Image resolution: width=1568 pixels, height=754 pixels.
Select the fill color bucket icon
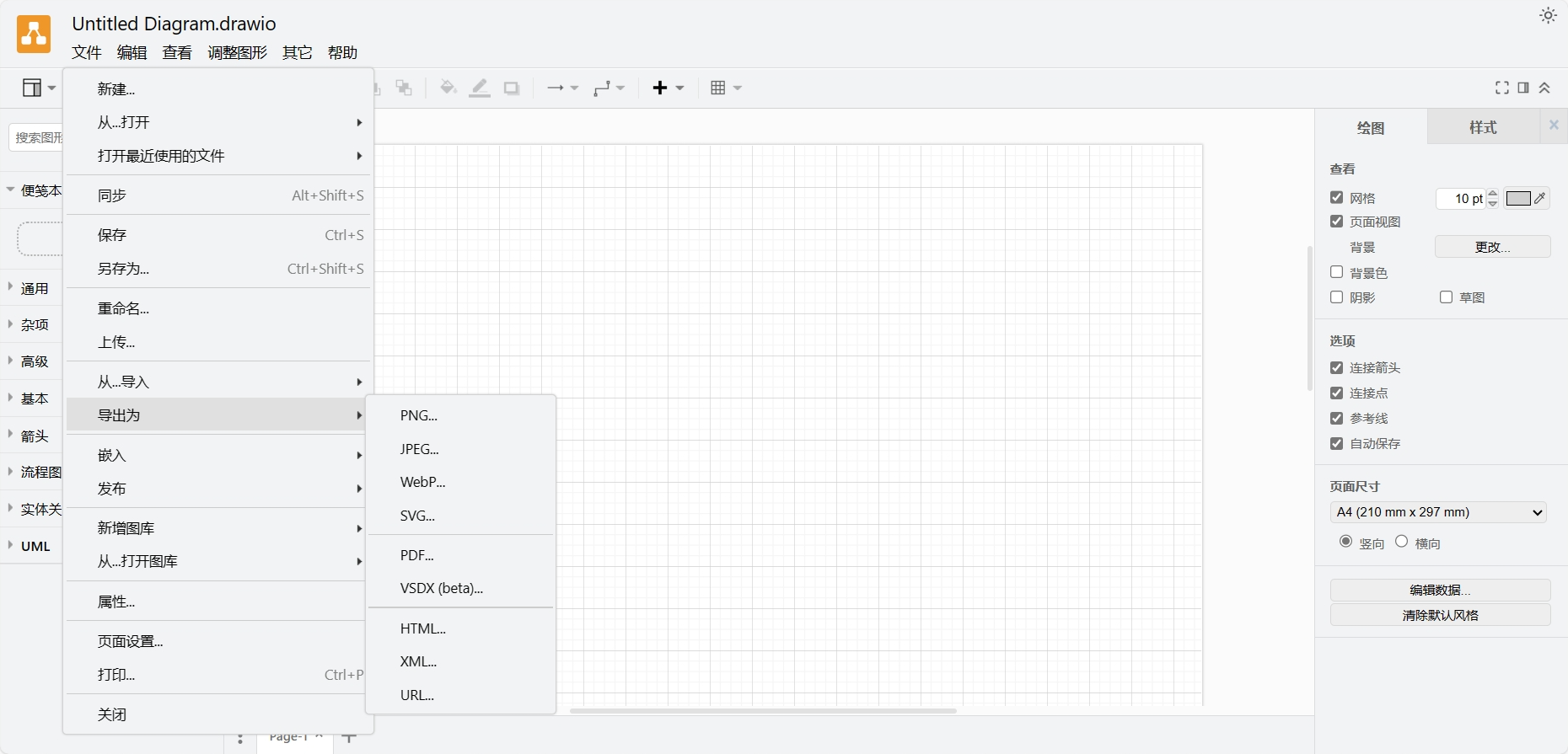coord(448,88)
